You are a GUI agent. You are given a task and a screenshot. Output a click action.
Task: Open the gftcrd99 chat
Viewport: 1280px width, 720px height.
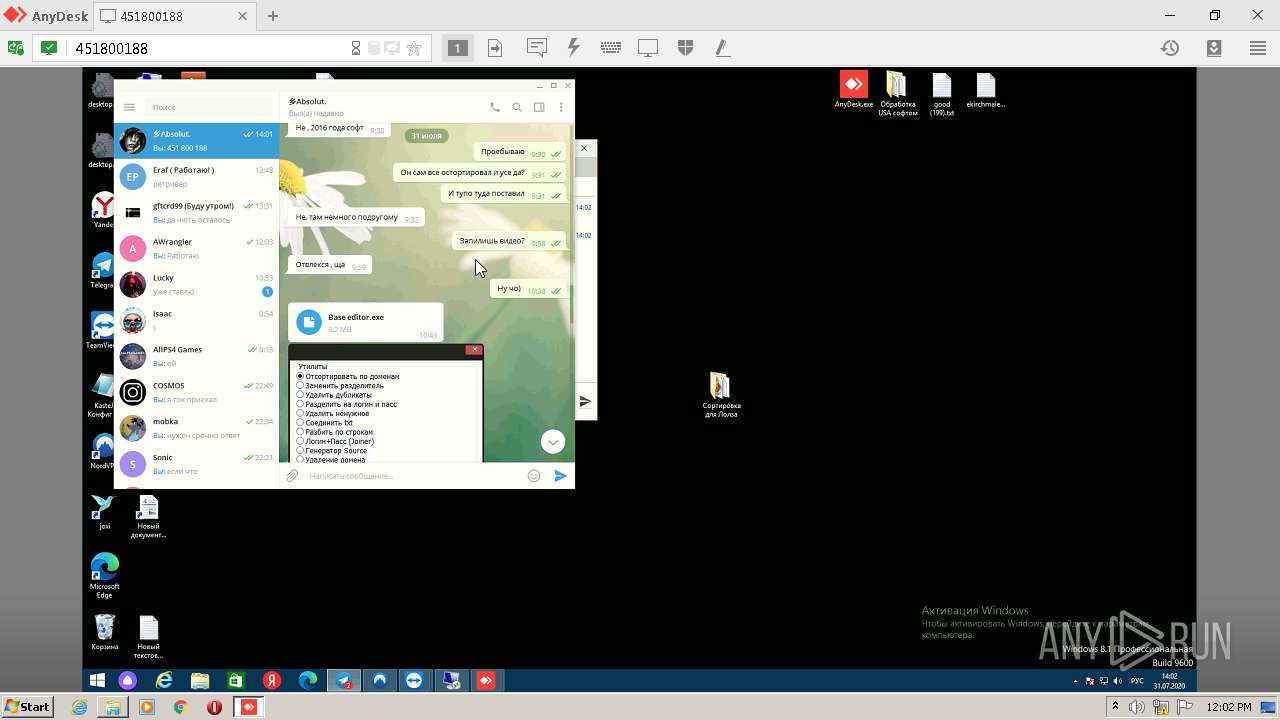(x=196, y=213)
